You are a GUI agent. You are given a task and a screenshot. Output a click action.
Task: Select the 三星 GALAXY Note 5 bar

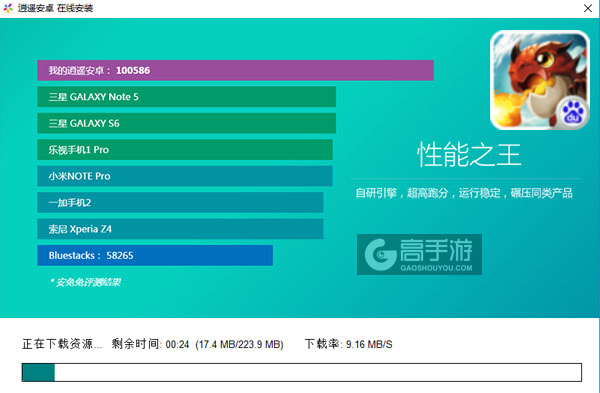click(186, 97)
